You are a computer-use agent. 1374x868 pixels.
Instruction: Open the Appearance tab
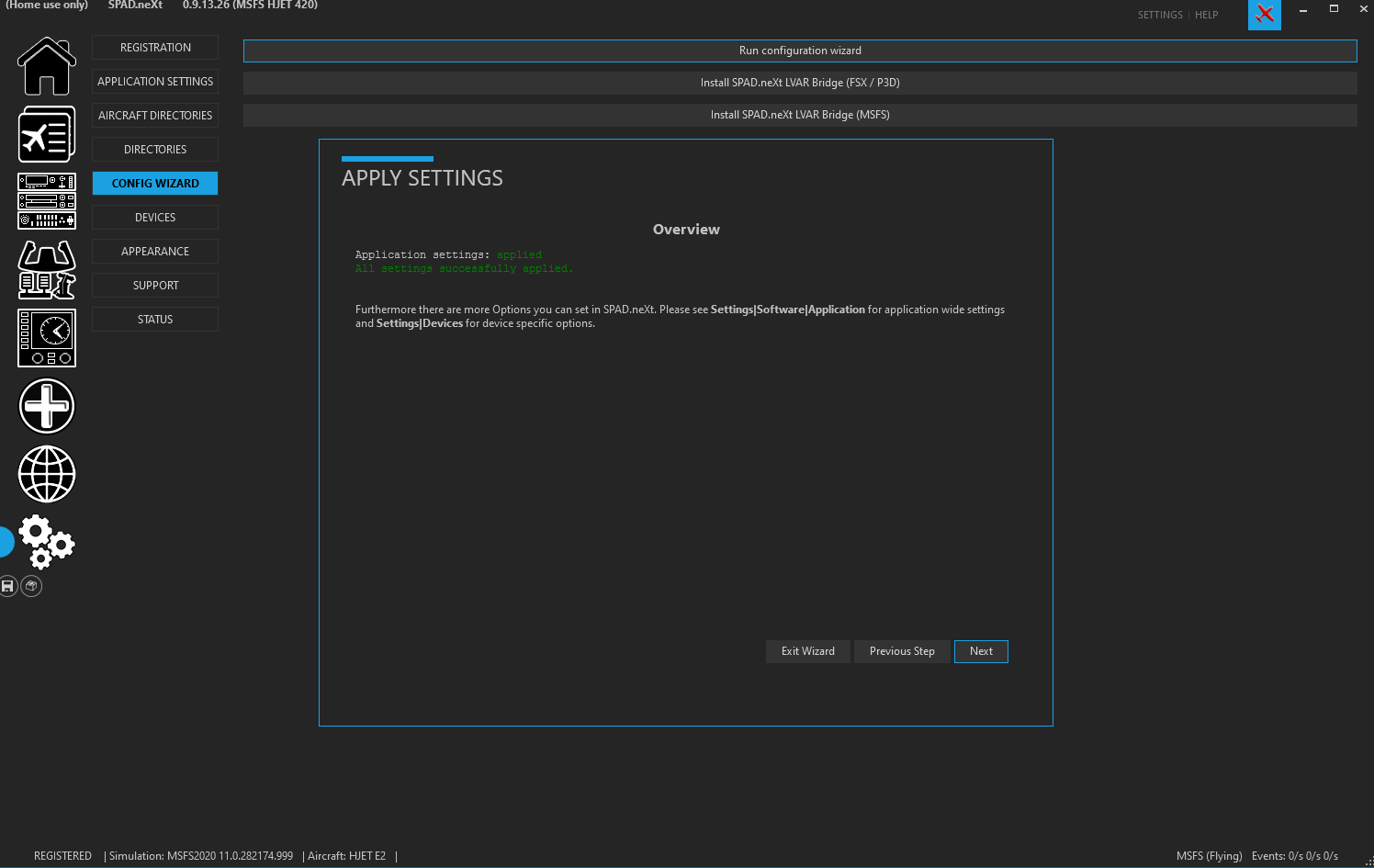(155, 252)
